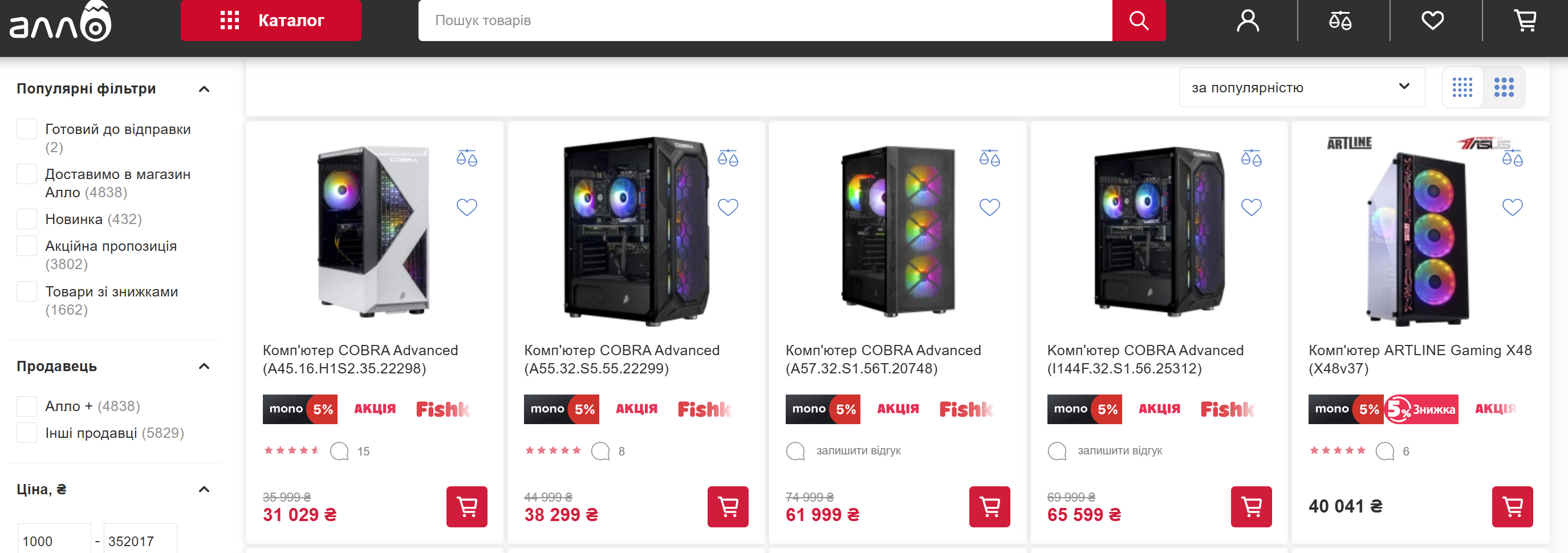The width and height of the screenshot is (1568, 553).
Task: Open the user account icon
Action: (1247, 21)
